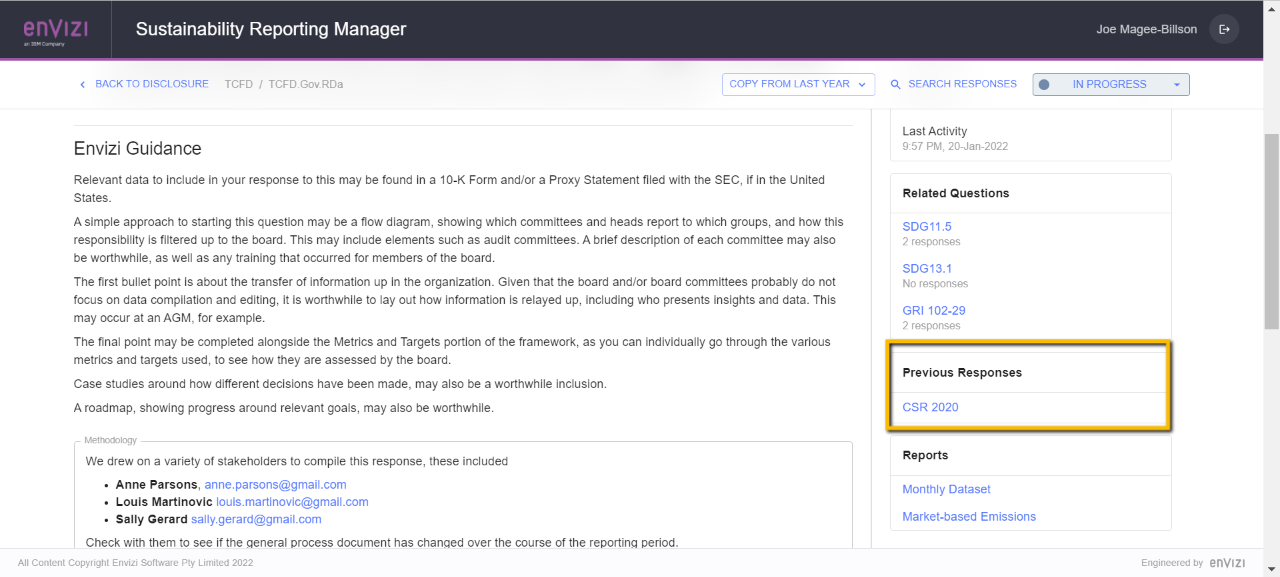This screenshot has height=577, width=1280.
Task: Click the In Progress status circle icon
Action: (1044, 85)
